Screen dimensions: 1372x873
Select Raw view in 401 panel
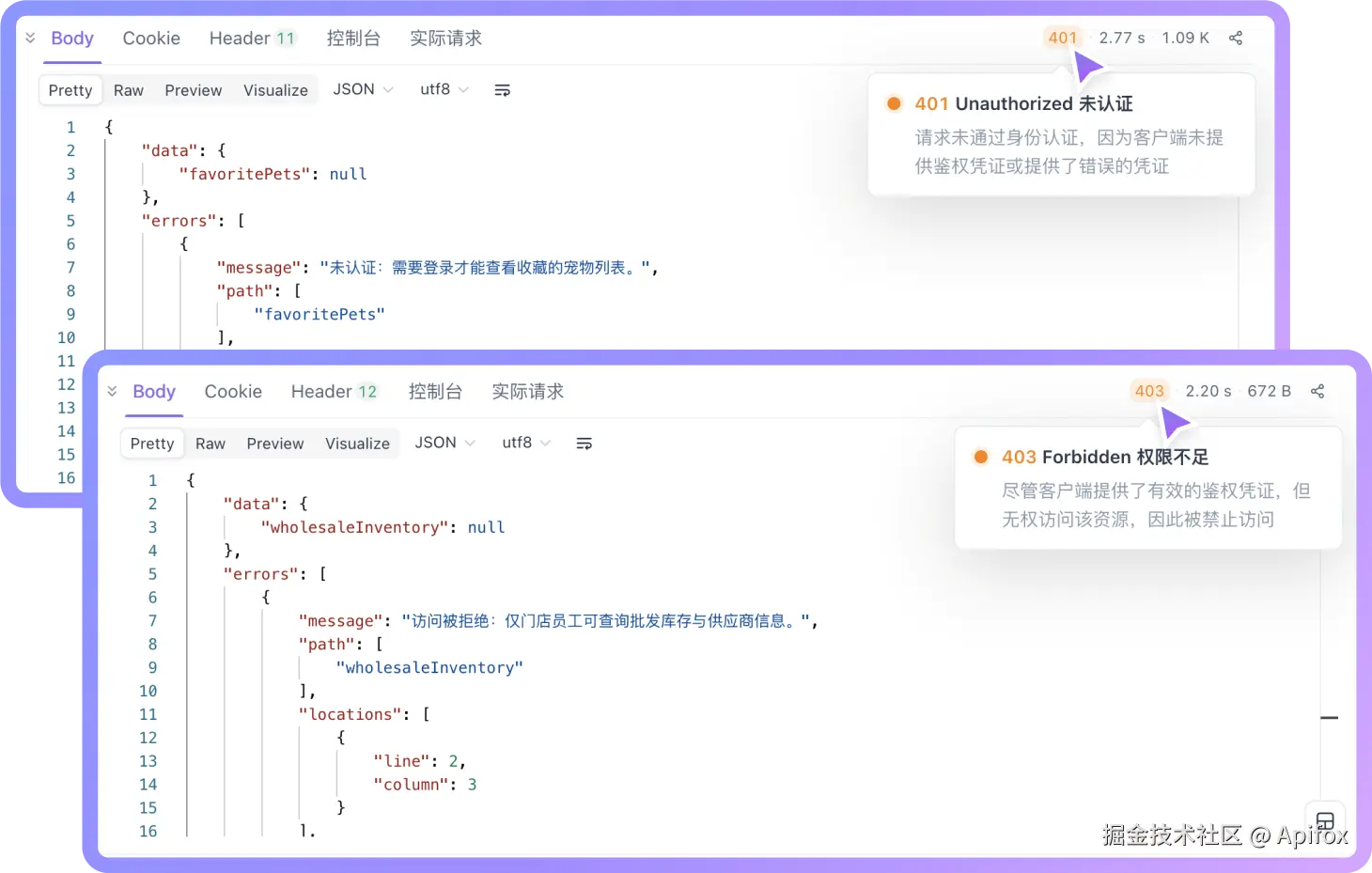[x=129, y=90]
